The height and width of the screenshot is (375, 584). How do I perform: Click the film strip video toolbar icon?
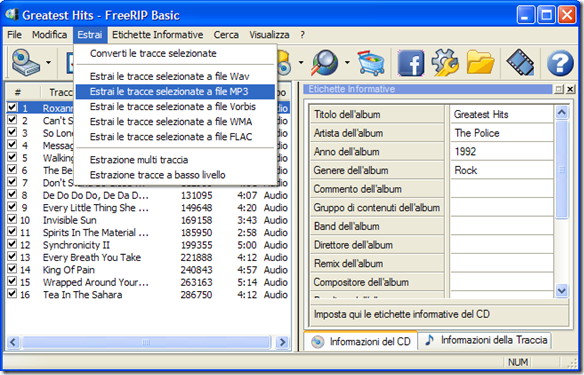pos(520,63)
